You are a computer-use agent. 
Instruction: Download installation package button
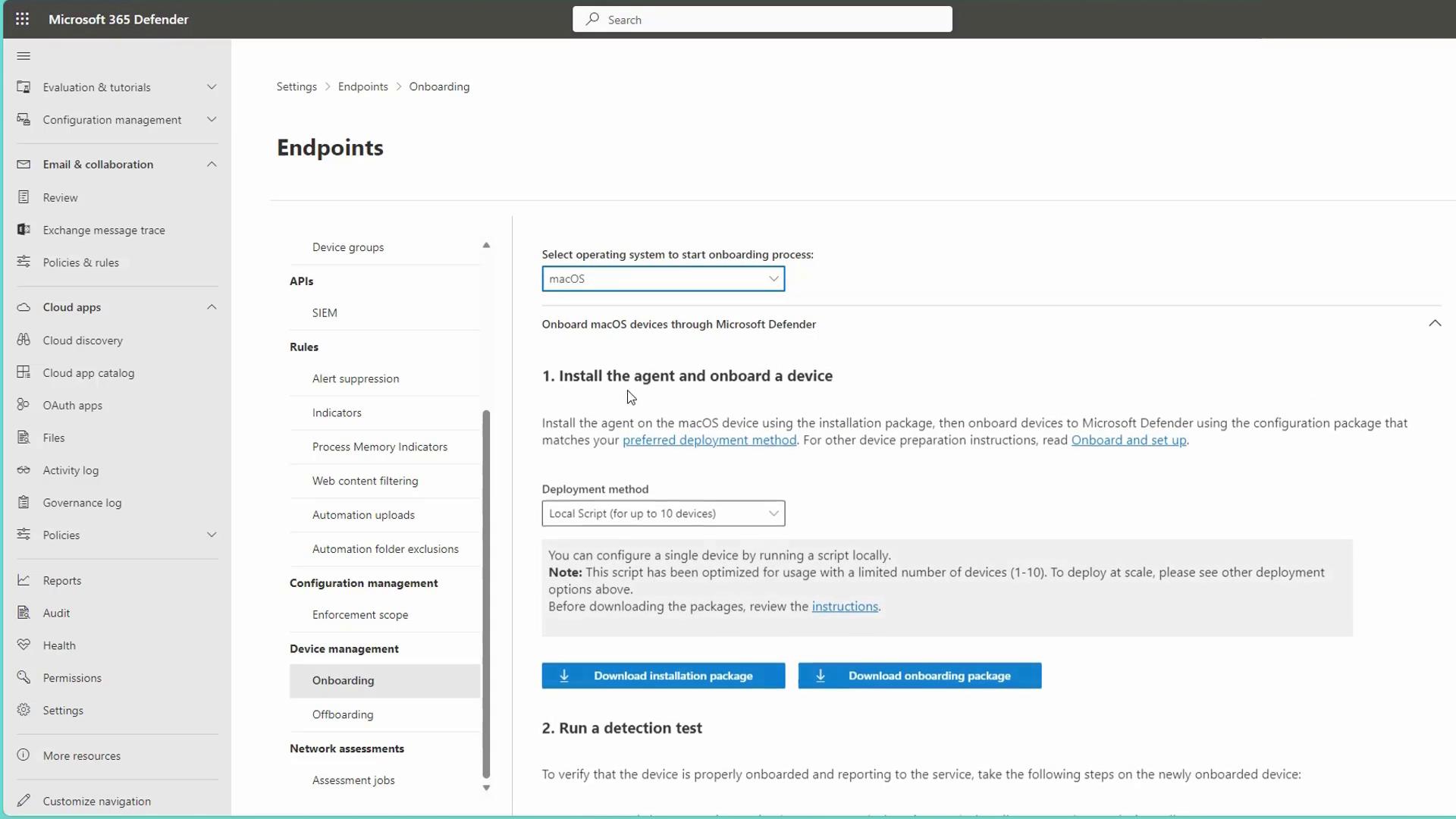663,676
